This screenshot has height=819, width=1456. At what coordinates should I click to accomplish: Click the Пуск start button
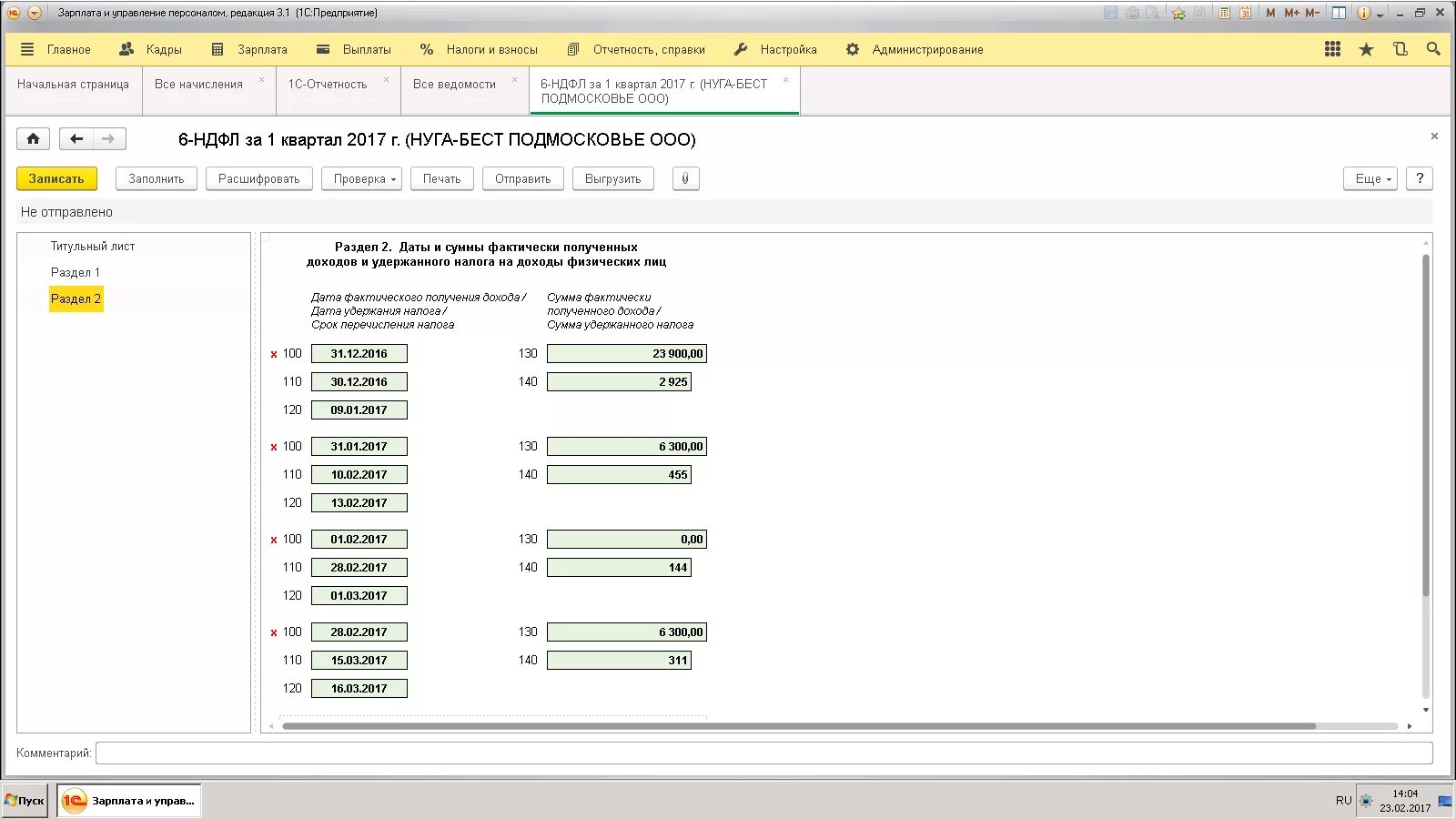coord(25,801)
